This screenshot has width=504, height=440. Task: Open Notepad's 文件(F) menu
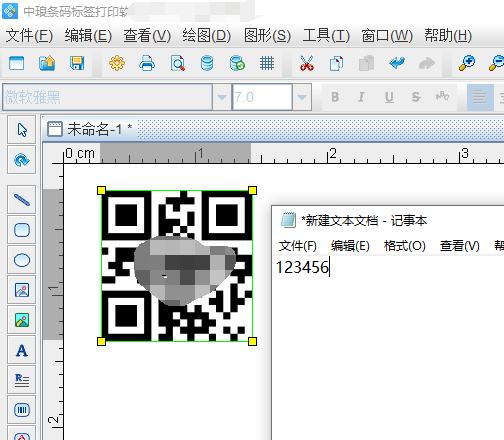point(298,246)
